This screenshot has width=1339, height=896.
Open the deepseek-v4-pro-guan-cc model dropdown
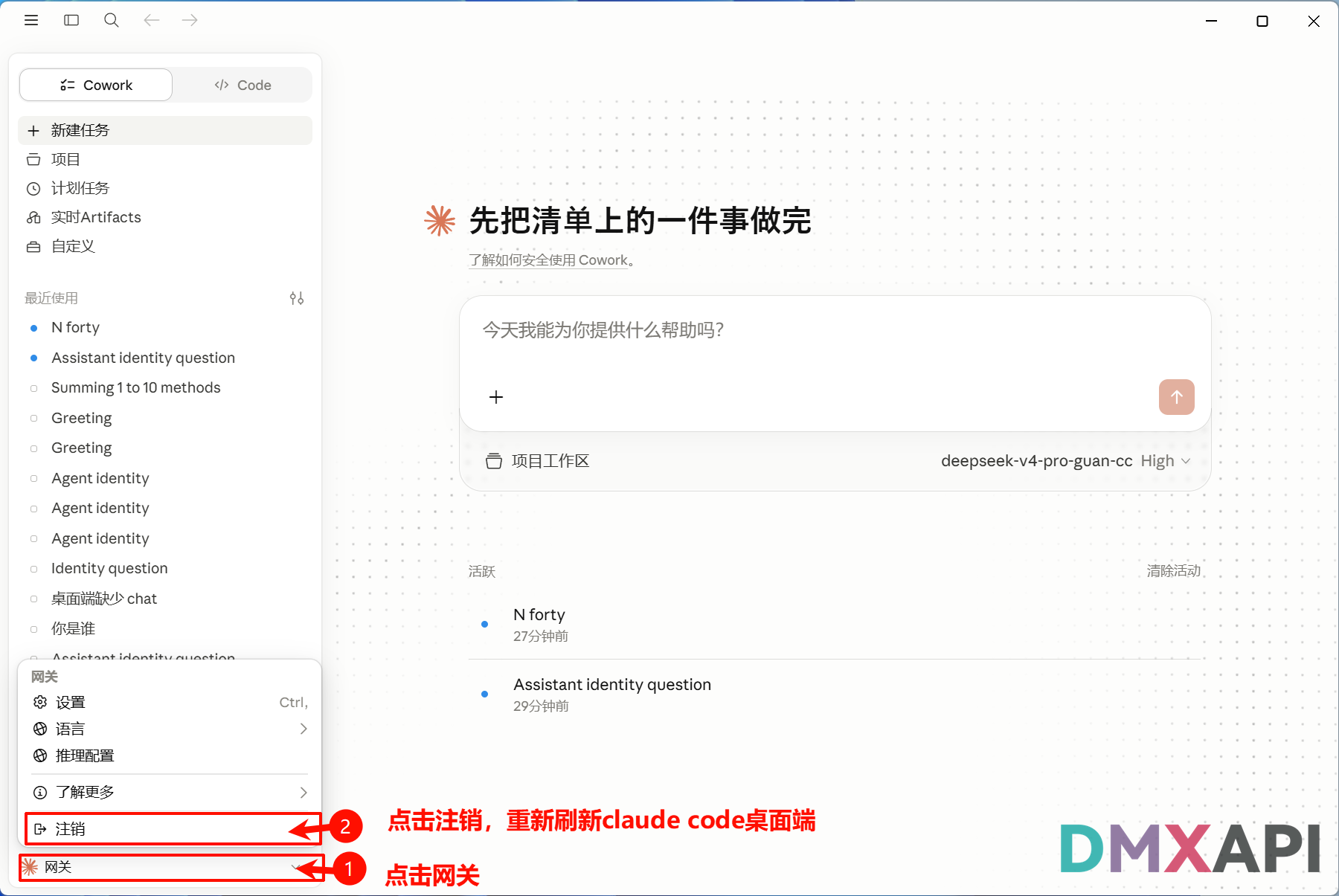tap(1066, 461)
